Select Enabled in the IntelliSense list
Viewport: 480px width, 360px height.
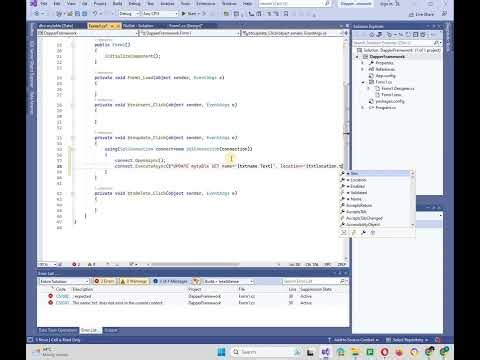click(x=375, y=186)
